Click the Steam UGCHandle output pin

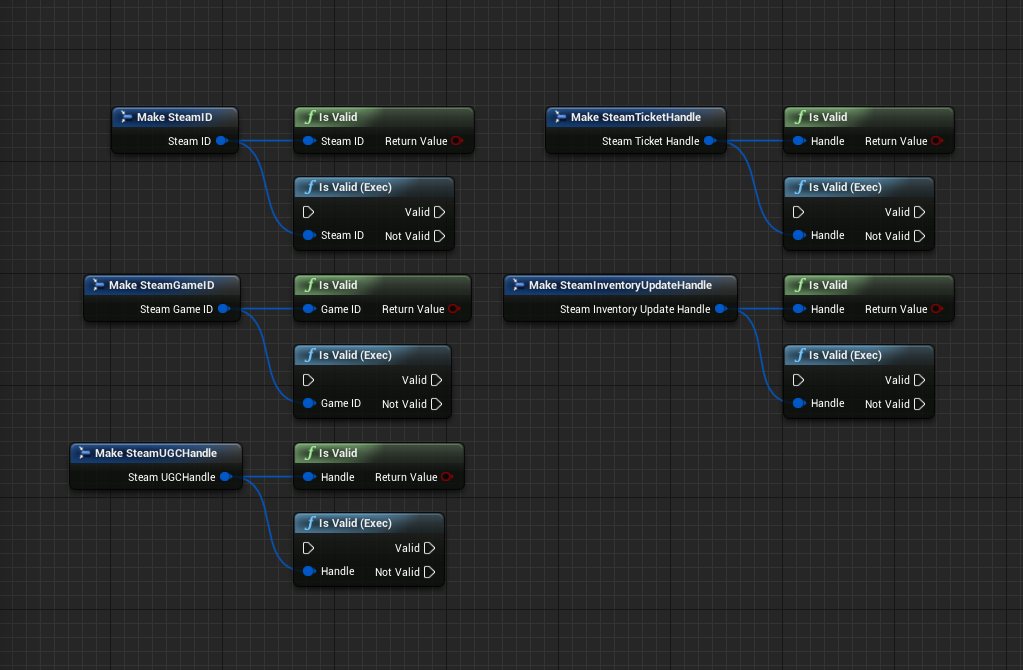coord(226,477)
